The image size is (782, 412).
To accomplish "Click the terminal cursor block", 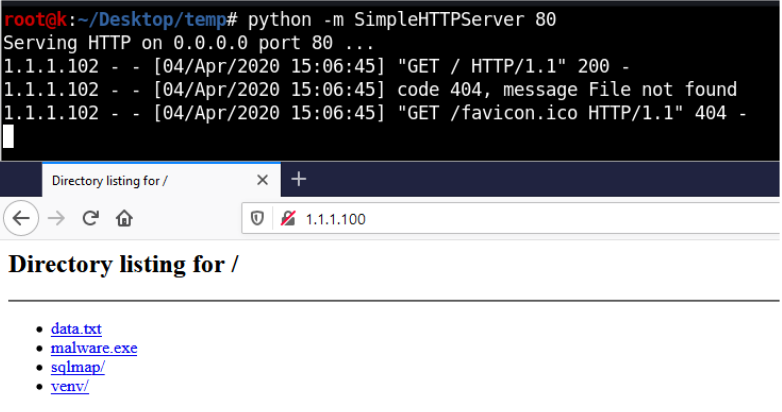I will [x=8, y=136].
